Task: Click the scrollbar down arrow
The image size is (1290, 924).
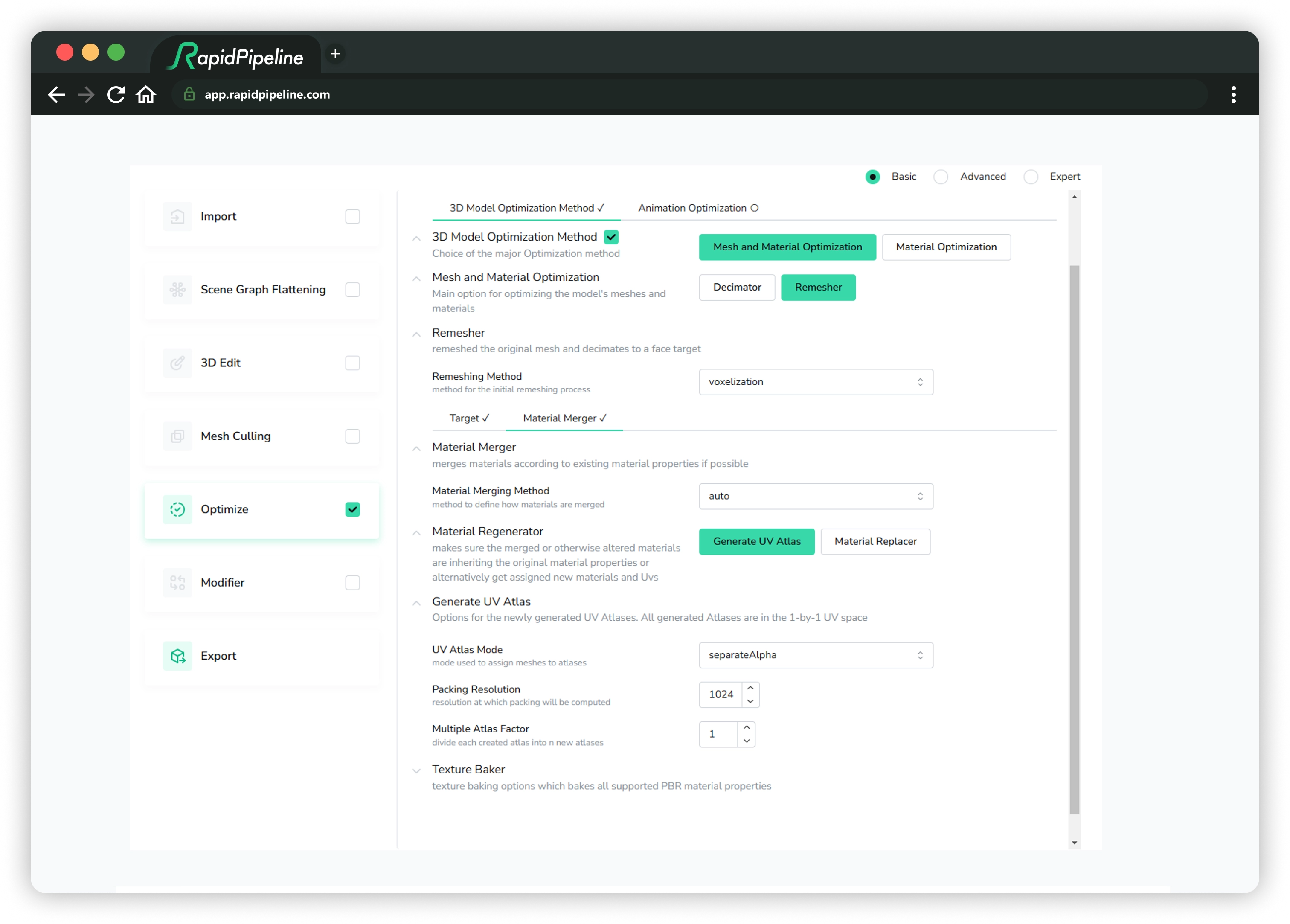Action: coord(1075,843)
